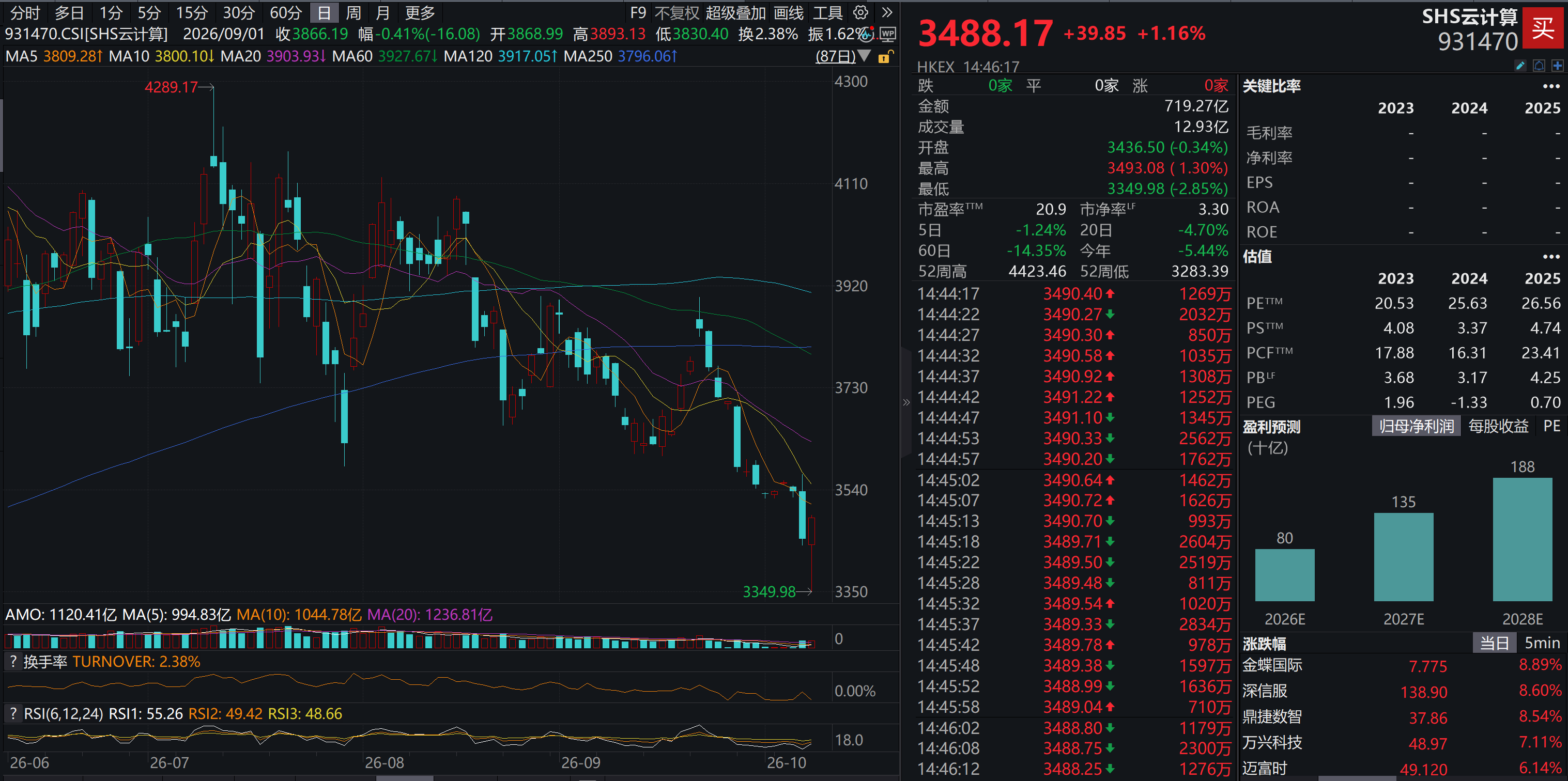Open the 工具 tools menu

tap(828, 12)
